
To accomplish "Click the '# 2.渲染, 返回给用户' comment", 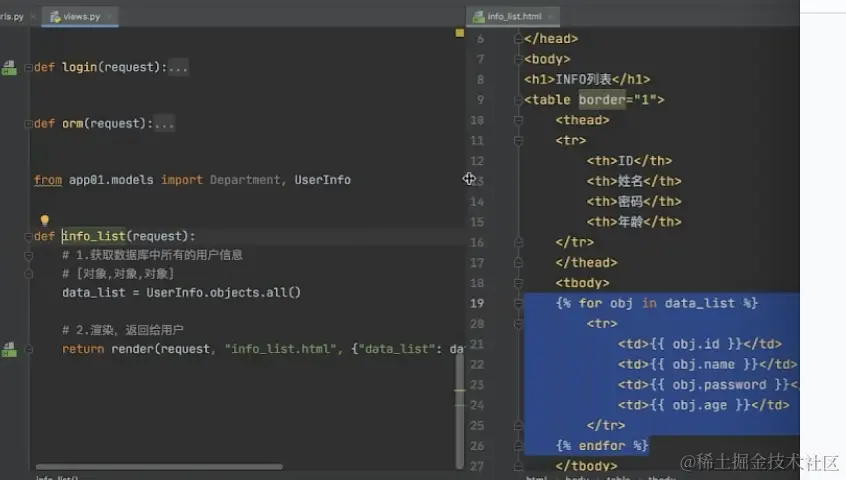I will (122, 330).
